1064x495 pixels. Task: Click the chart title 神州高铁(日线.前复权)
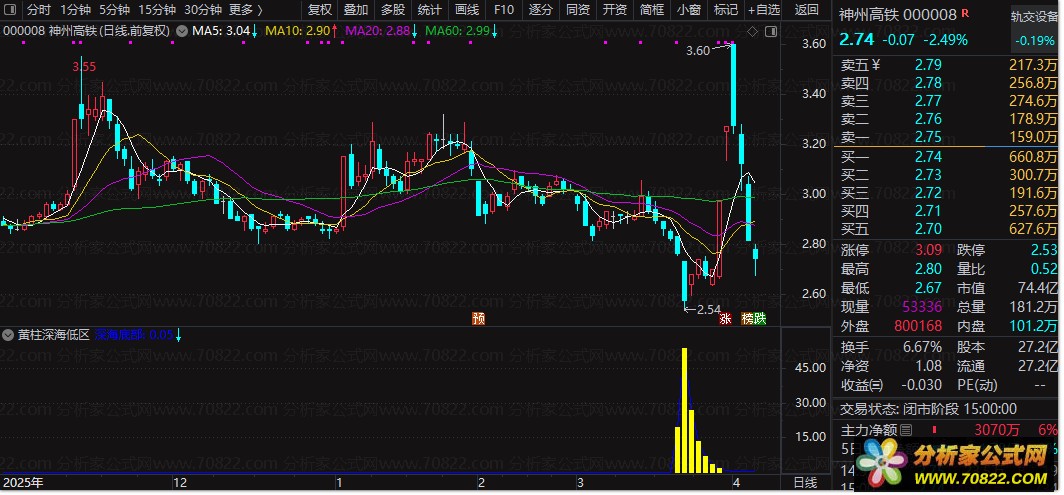click(109, 31)
